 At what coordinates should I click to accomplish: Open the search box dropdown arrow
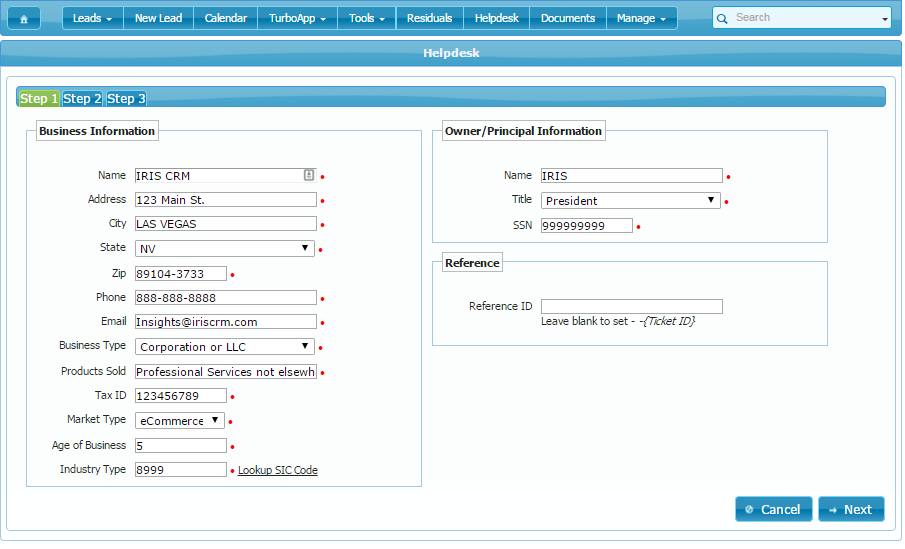(x=884, y=19)
